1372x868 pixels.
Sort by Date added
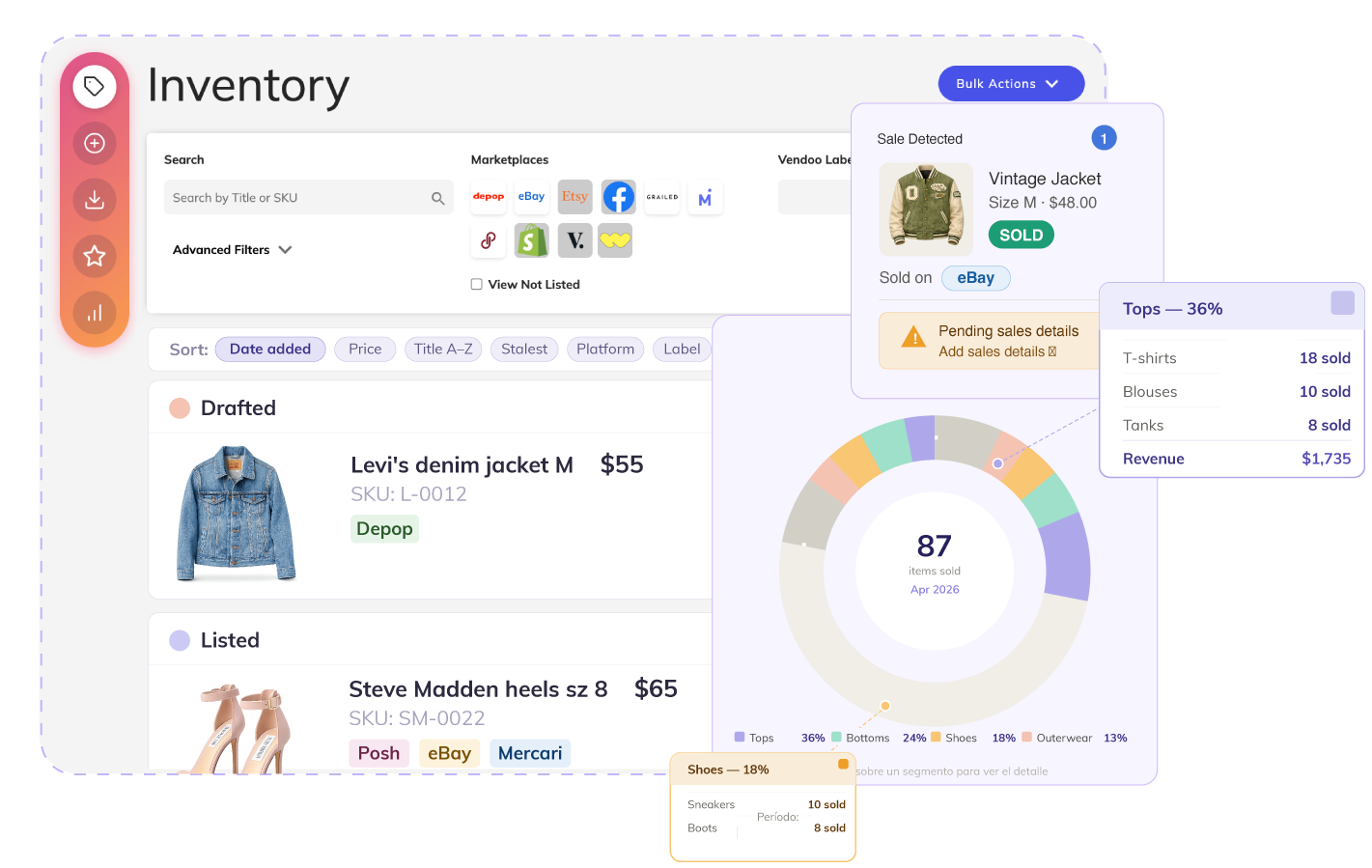[x=270, y=349]
